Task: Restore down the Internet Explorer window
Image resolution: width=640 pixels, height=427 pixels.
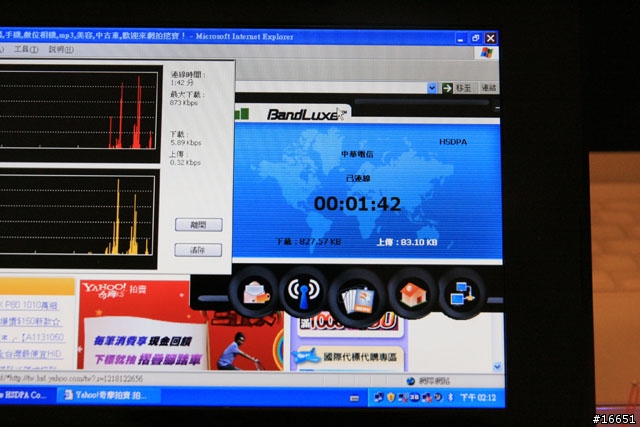Action: (475, 38)
